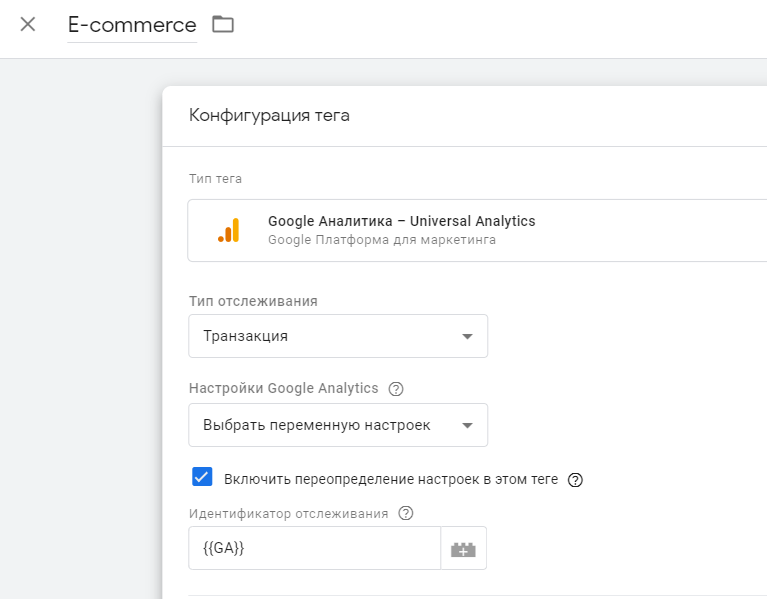This screenshot has height=599, width=767.
Task: Open help for Включить переопределение настроек
Action: tap(575, 480)
